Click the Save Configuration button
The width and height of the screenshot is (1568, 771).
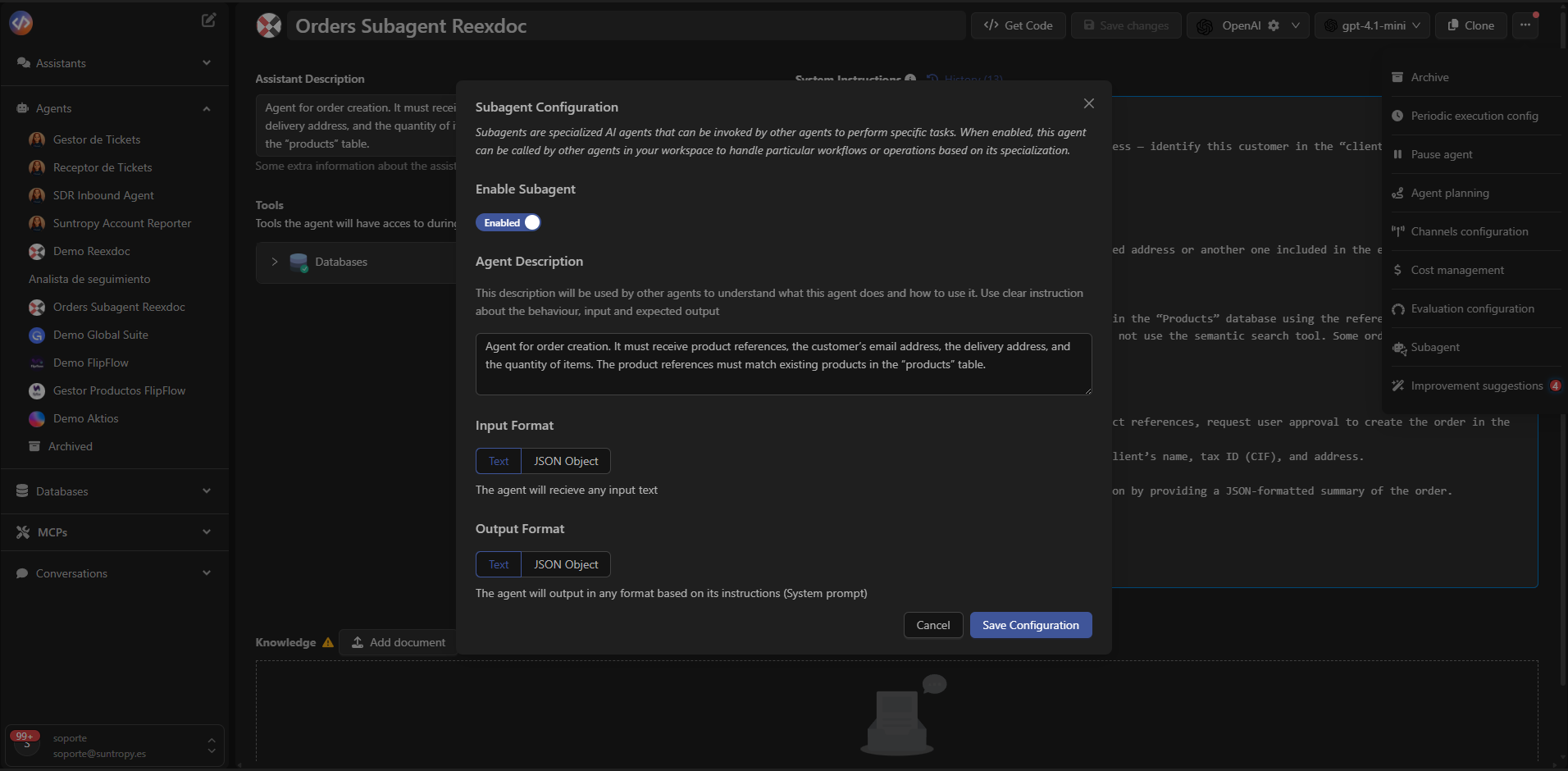(1031, 624)
